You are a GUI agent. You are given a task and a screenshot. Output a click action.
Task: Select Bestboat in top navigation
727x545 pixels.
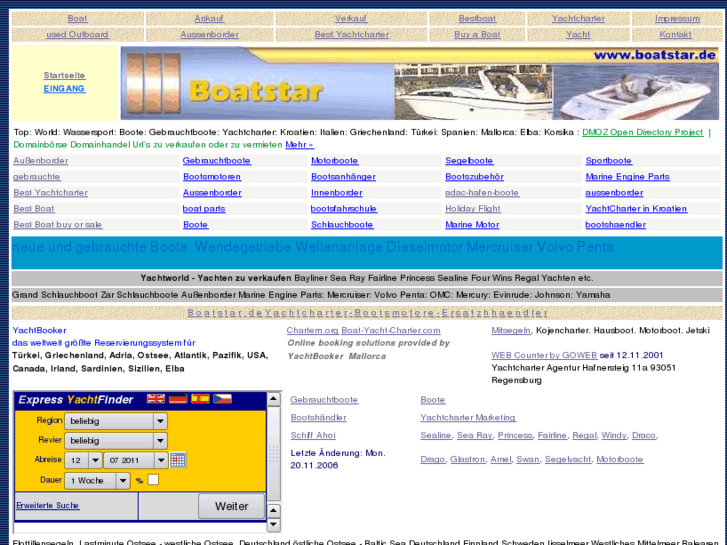(x=477, y=19)
